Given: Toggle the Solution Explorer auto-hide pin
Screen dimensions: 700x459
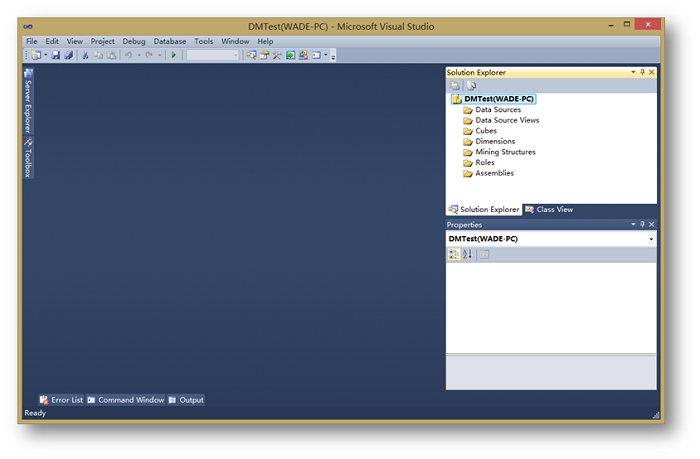Looking at the screenshot, I should click(x=642, y=72).
